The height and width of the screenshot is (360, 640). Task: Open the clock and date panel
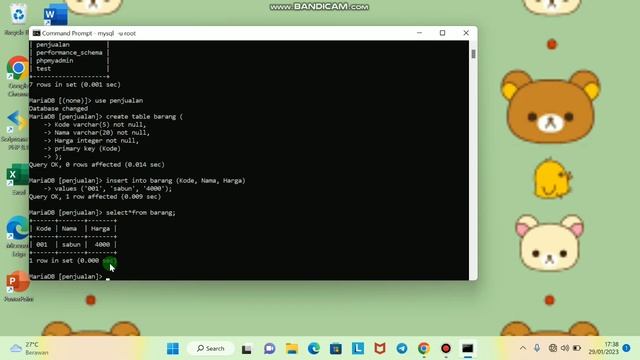604,348
